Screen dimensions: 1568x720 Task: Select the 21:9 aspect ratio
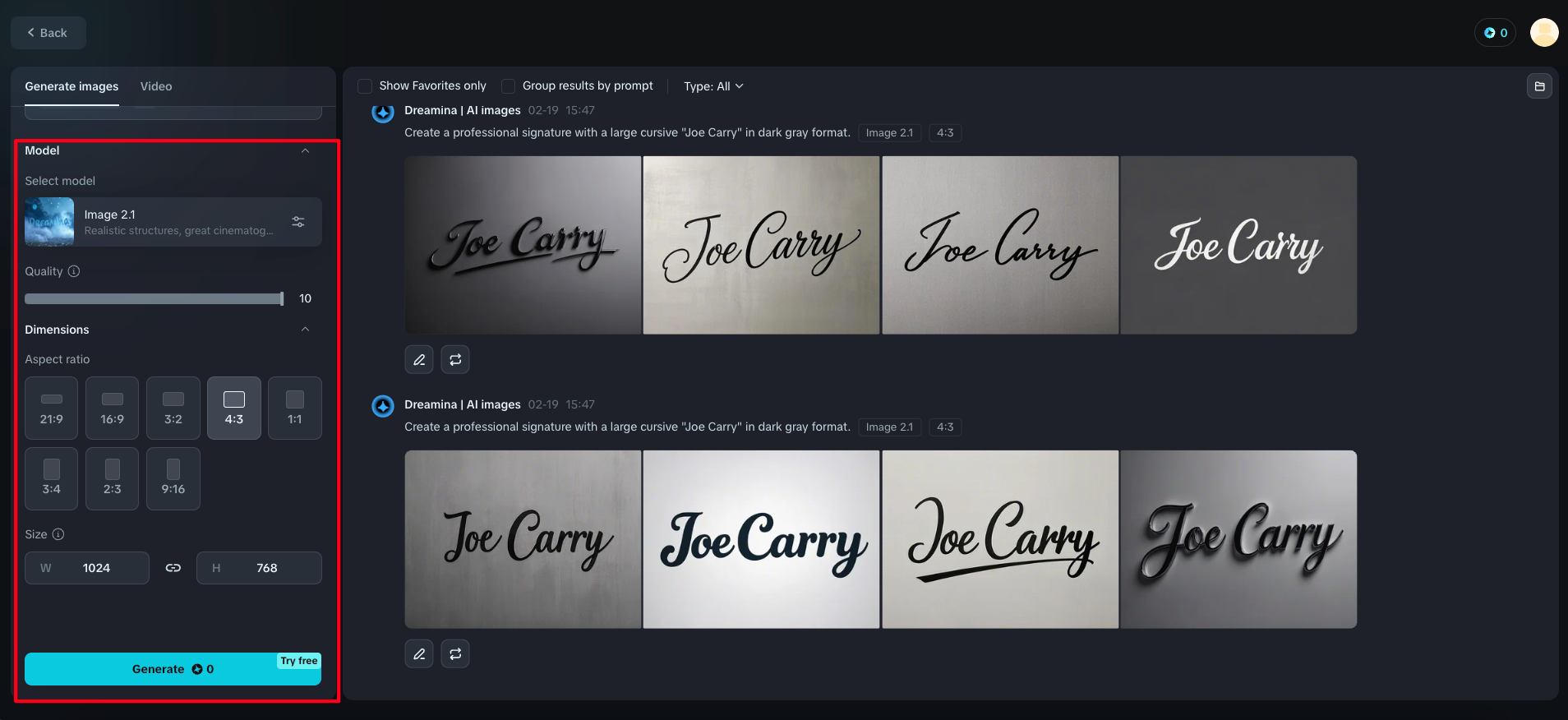click(52, 408)
